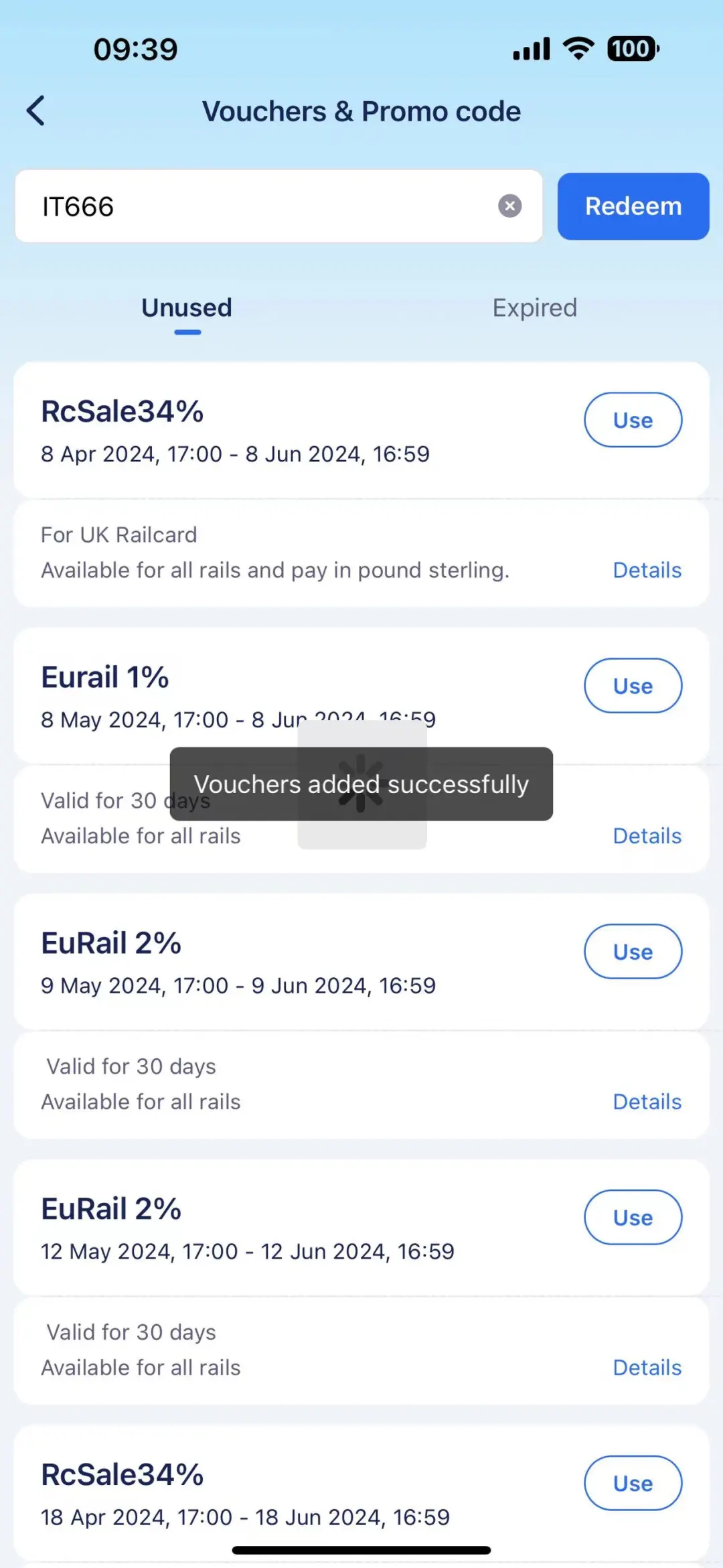Tap the 09:39 clock in status bar
The width and height of the screenshot is (723, 1568).
click(136, 49)
